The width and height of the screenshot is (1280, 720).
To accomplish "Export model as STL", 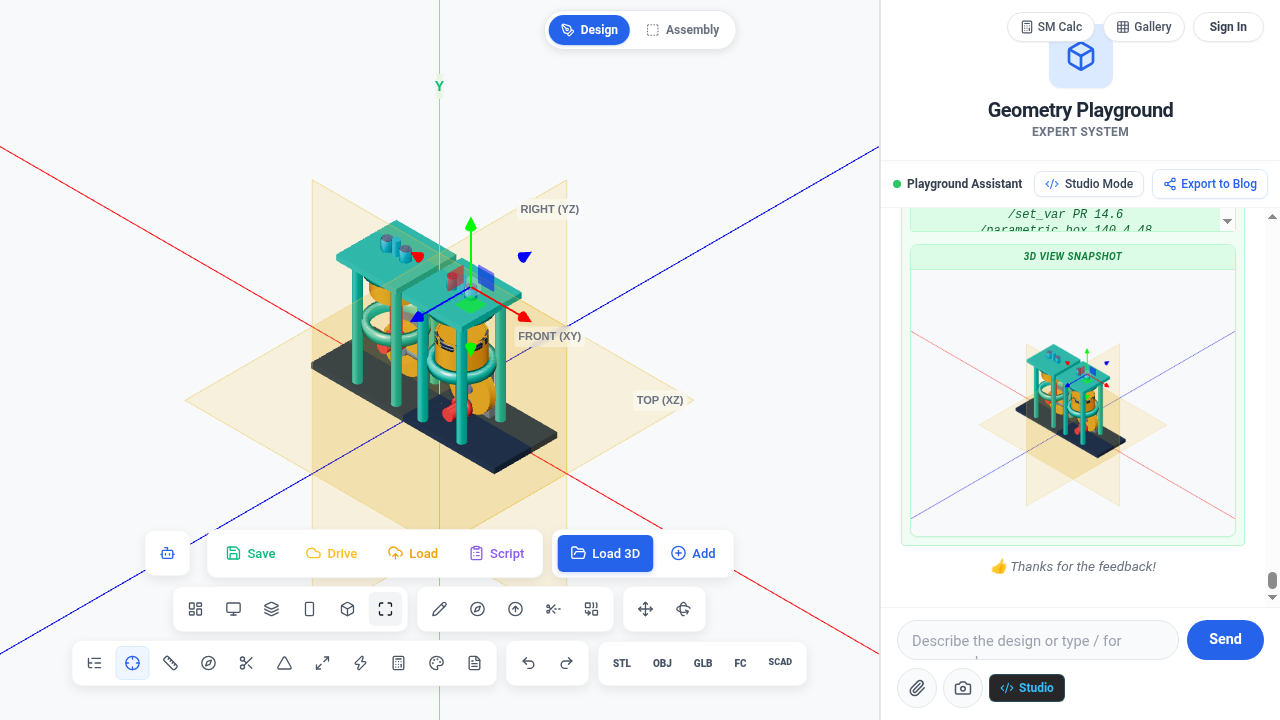I will click(622, 663).
